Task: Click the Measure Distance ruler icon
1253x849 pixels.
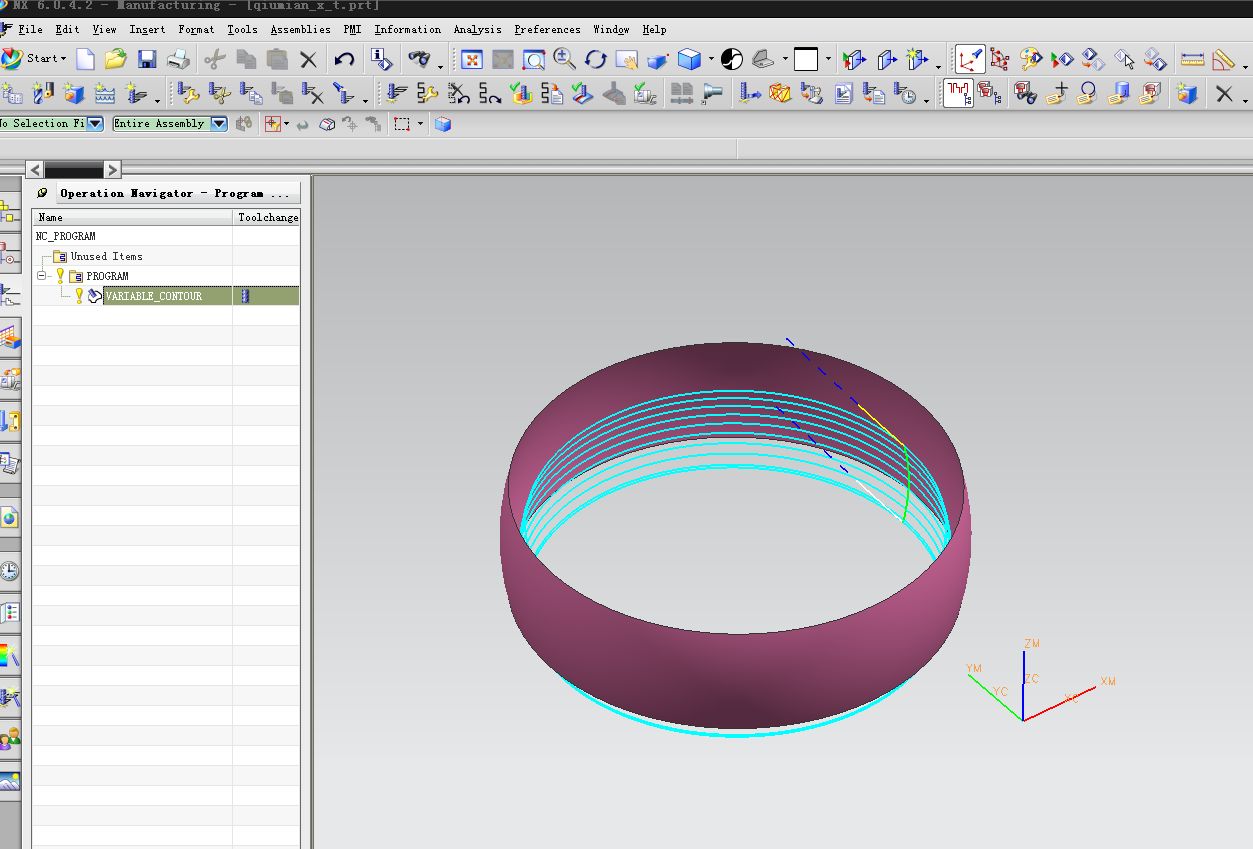Action: point(1192,59)
